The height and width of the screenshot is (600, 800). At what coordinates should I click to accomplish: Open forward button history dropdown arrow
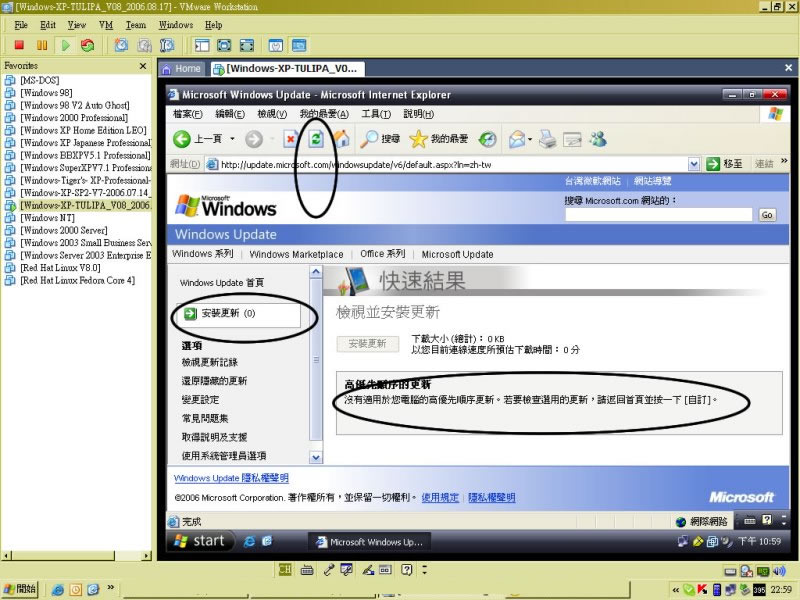pos(272,139)
